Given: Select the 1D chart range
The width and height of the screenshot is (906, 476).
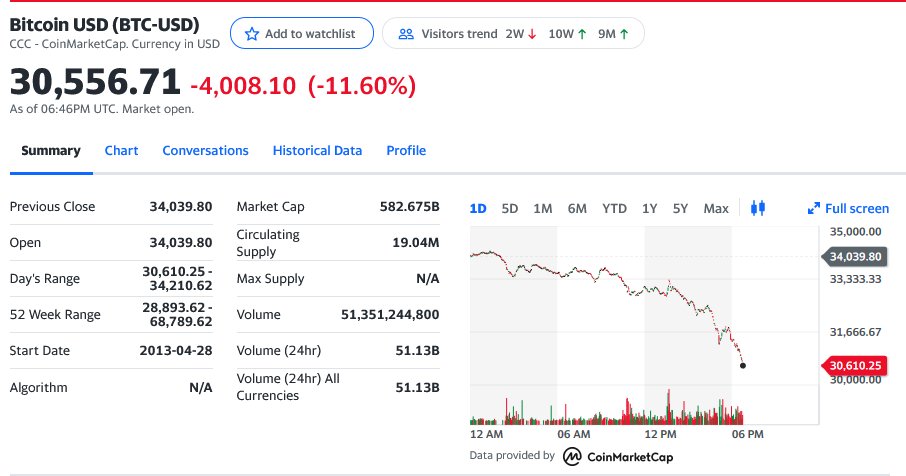Looking at the screenshot, I should coord(478,209).
